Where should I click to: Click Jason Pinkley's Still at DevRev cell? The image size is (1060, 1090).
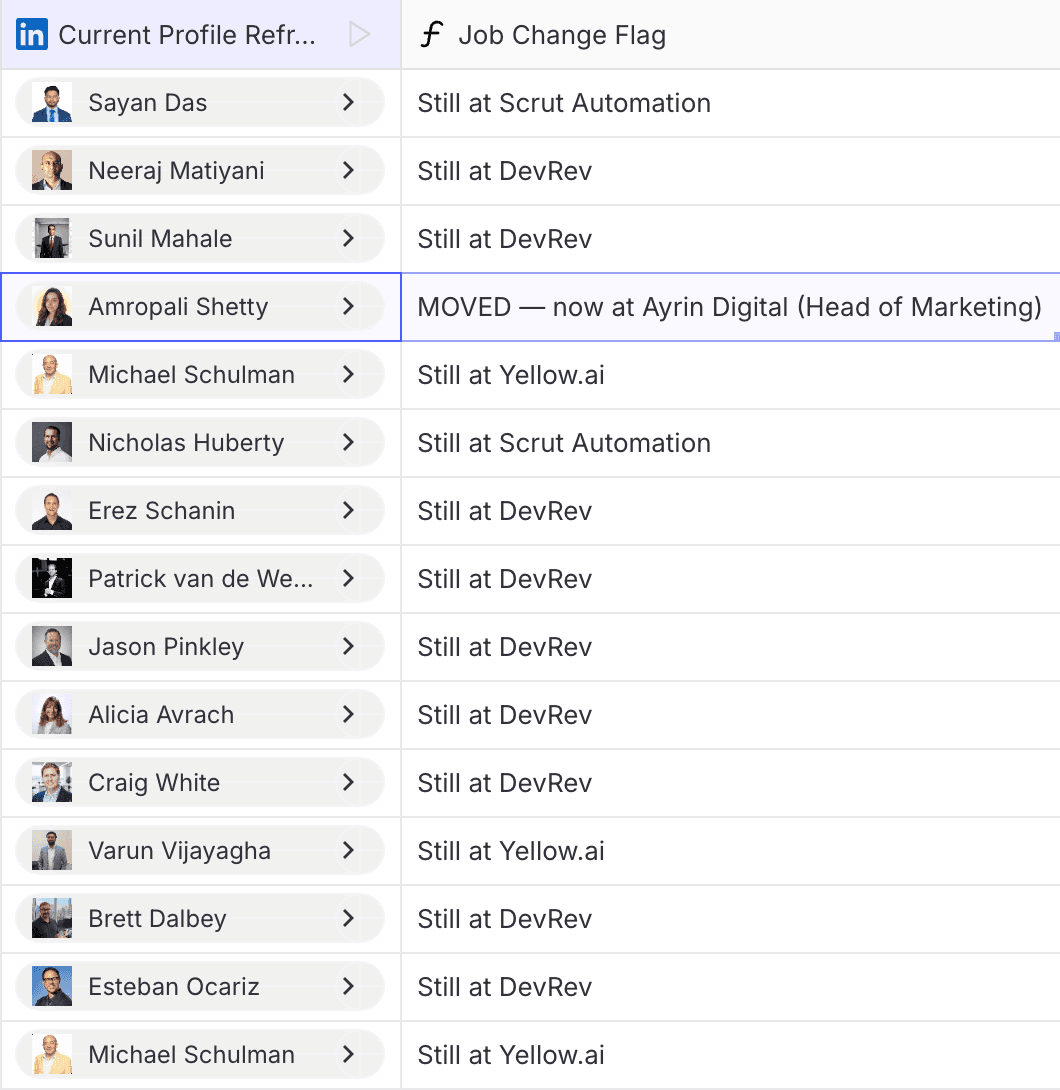point(731,646)
